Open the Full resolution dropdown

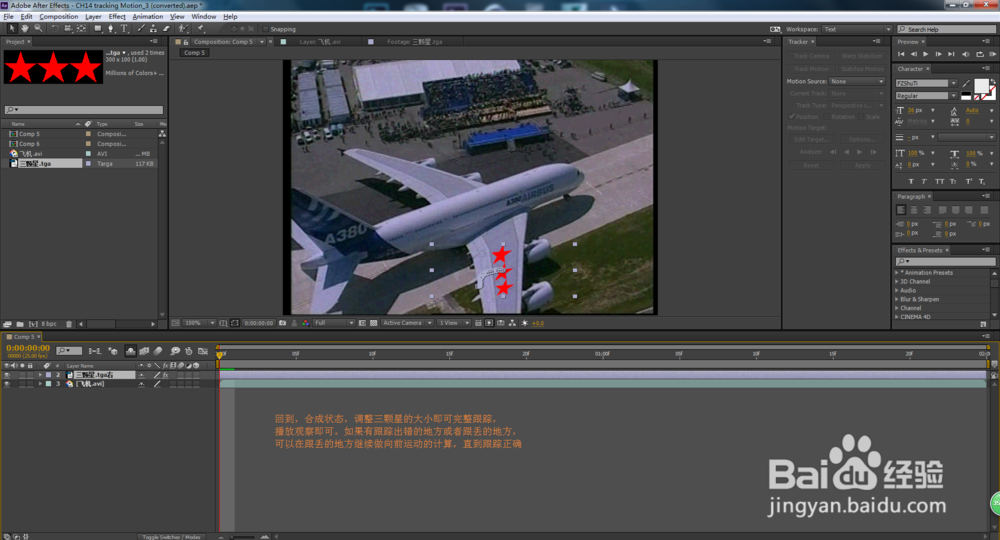[x=334, y=323]
